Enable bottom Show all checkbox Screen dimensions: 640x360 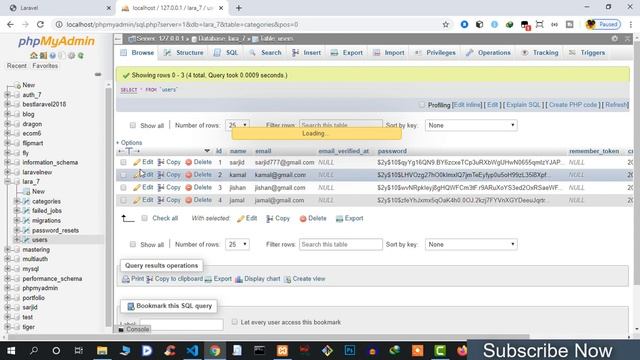tap(133, 244)
